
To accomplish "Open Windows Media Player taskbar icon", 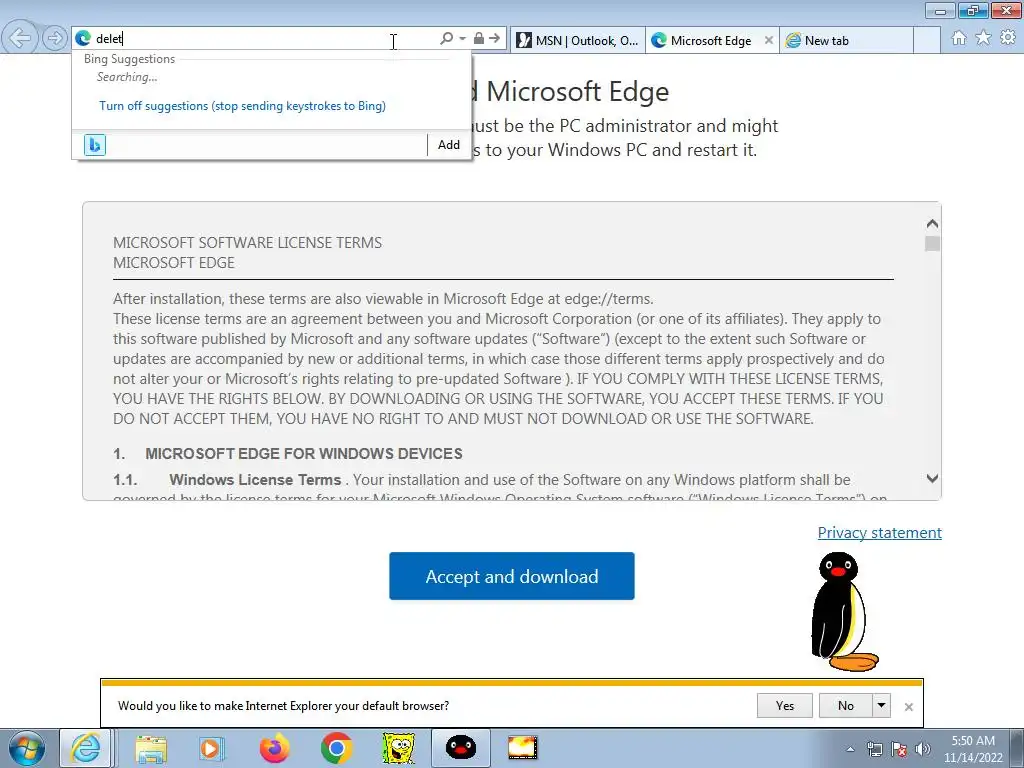I will (x=211, y=748).
